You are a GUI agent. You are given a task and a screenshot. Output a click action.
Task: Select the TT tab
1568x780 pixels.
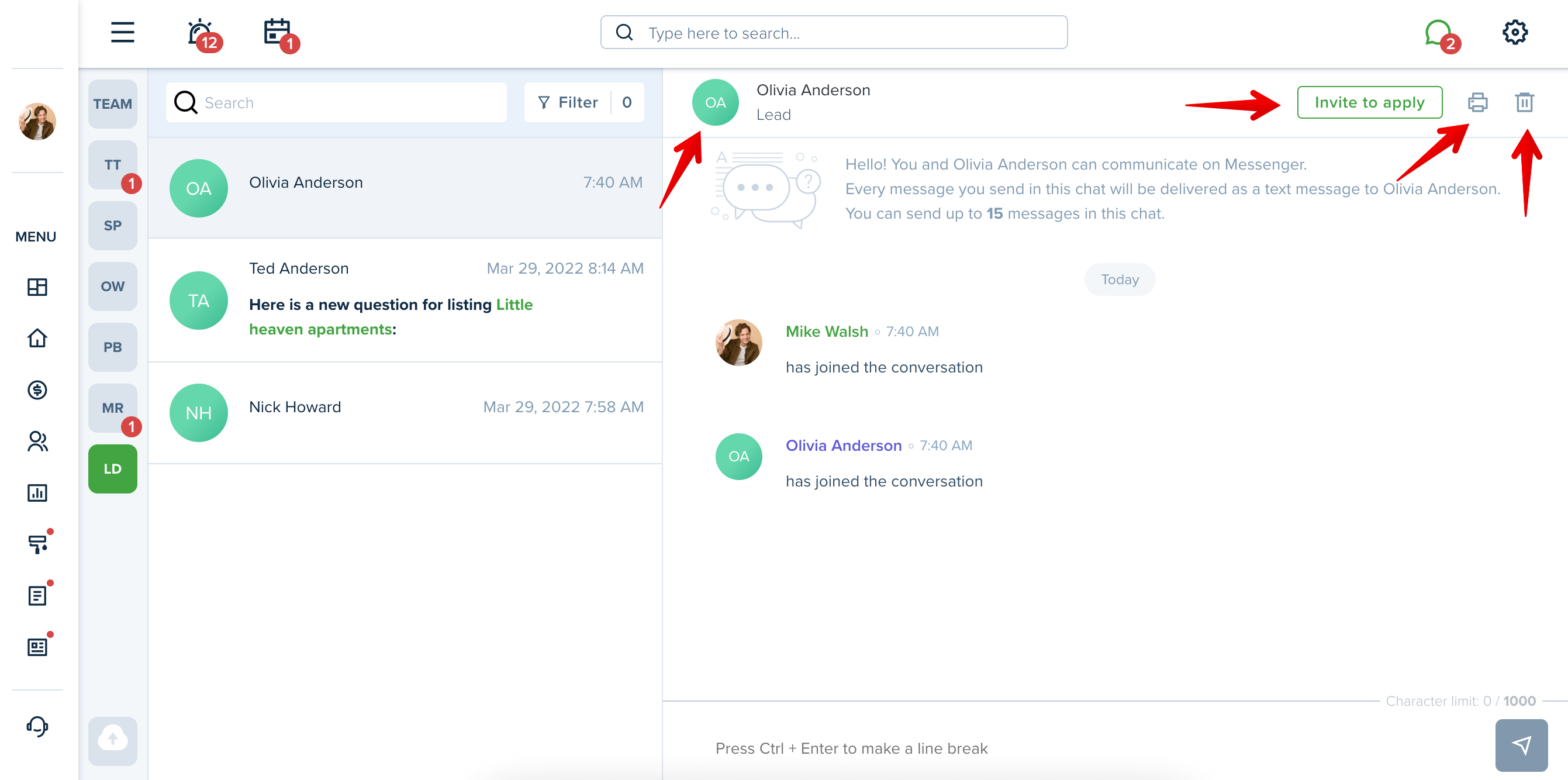click(113, 164)
